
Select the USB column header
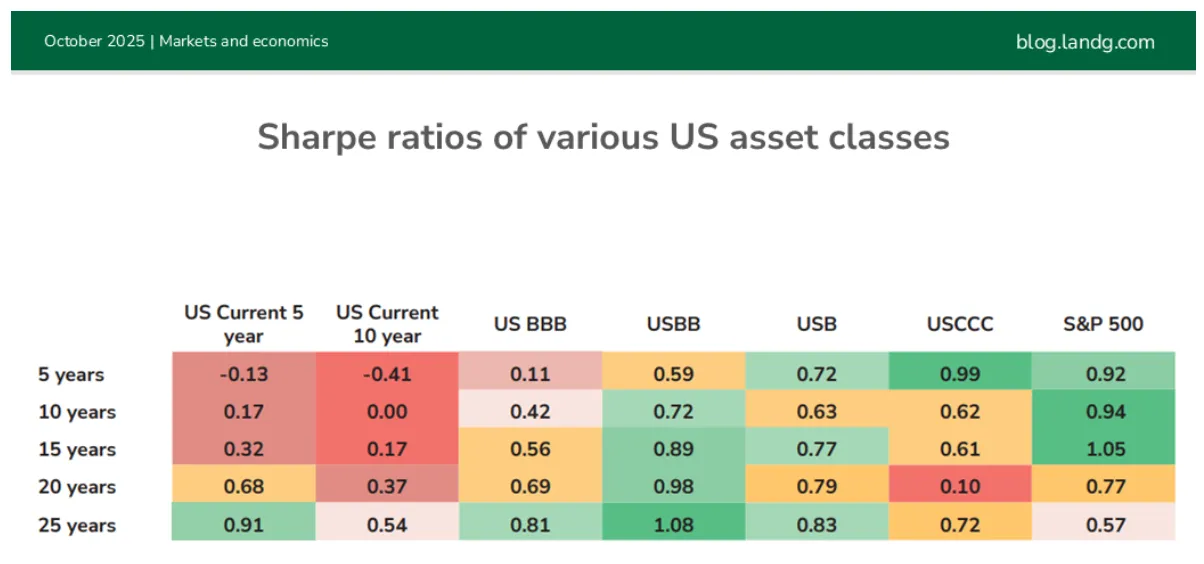[x=817, y=324]
